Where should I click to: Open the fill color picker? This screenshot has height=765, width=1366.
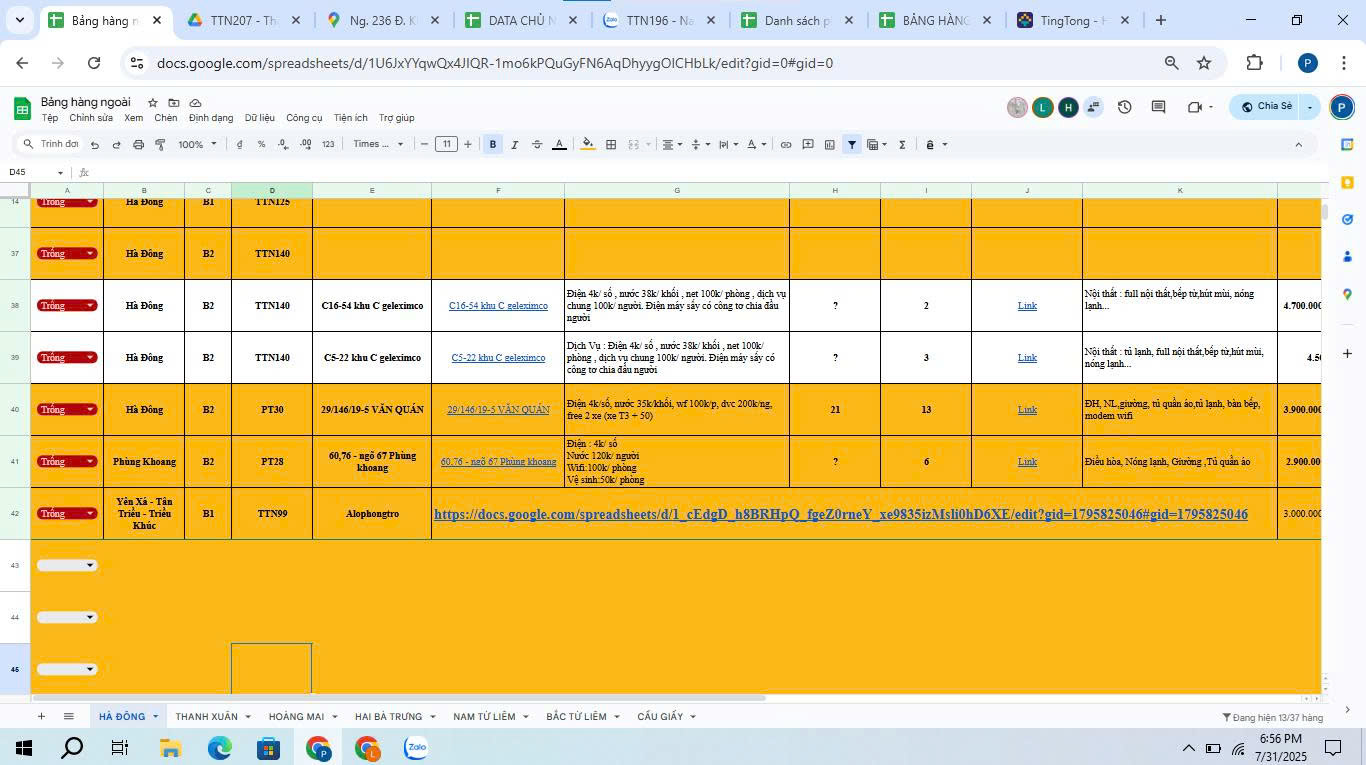tap(587, 145)
